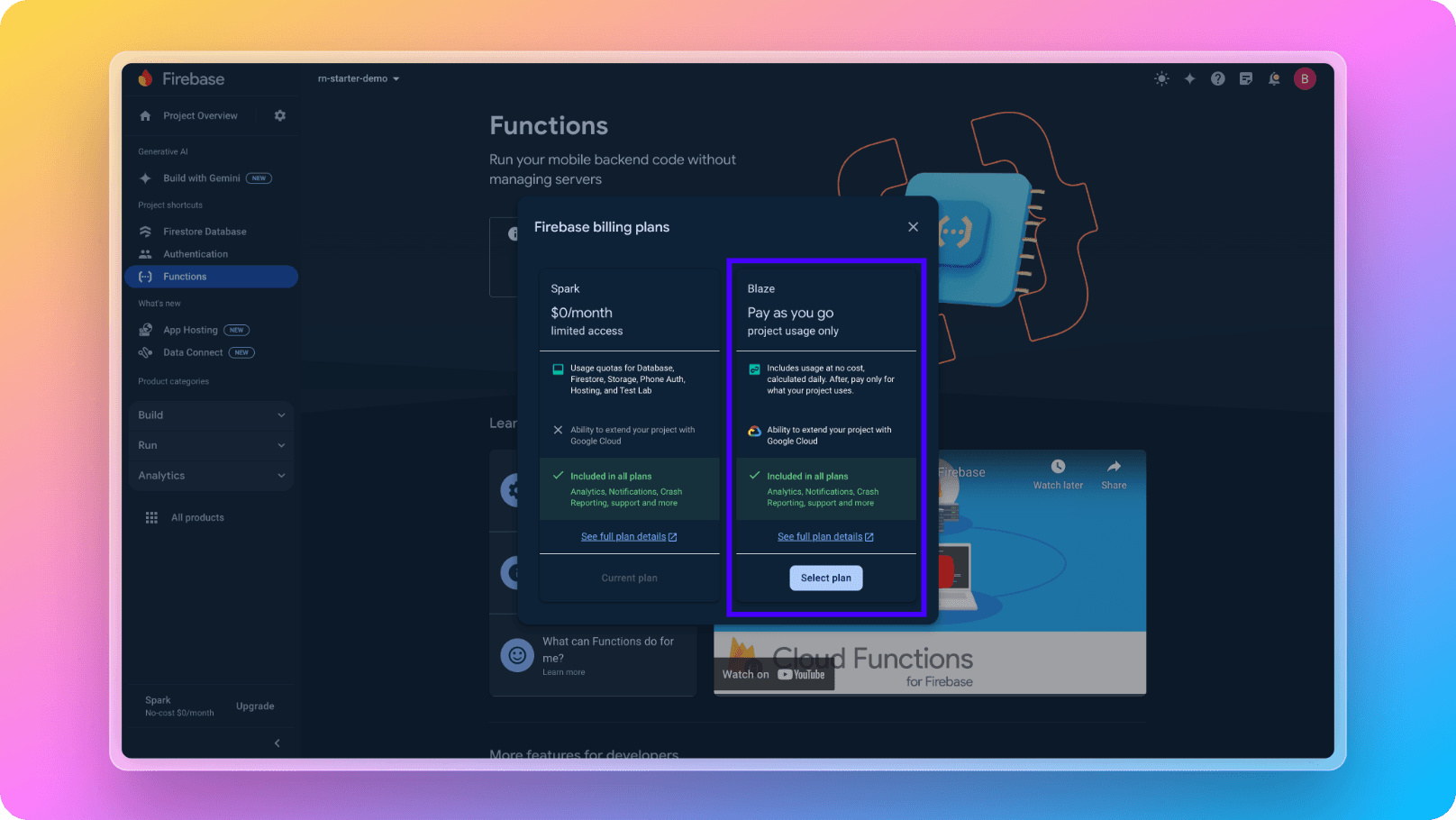Open project settings gear icon
This screenshot has width=1456, height=820.
coord(280,116)
